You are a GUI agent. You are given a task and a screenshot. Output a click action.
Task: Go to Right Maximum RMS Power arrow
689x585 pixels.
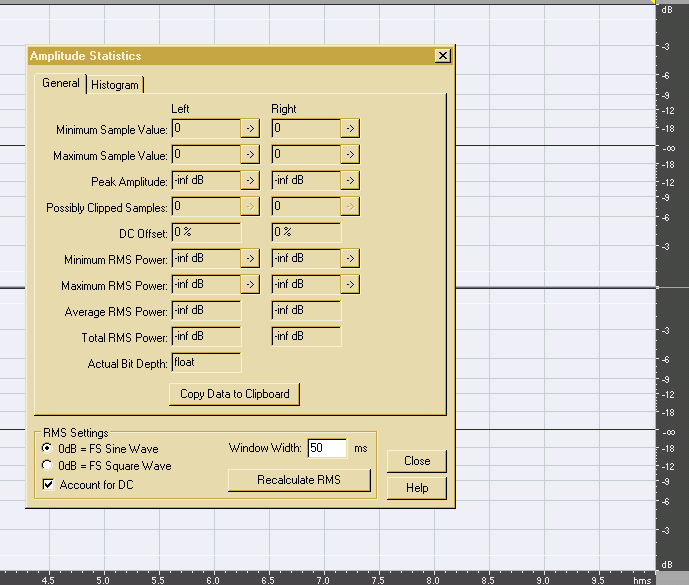pyautogui.click(x=350, y=284)
